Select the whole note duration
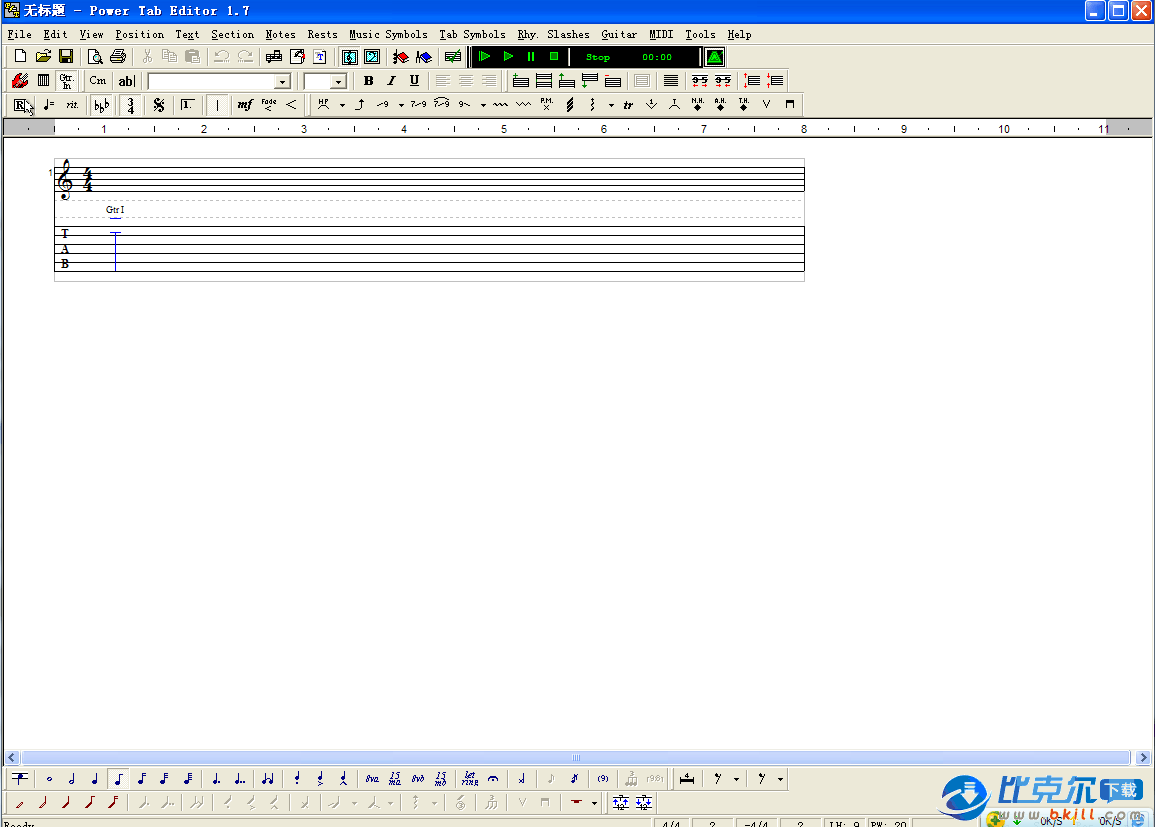 tap(49, 779)
